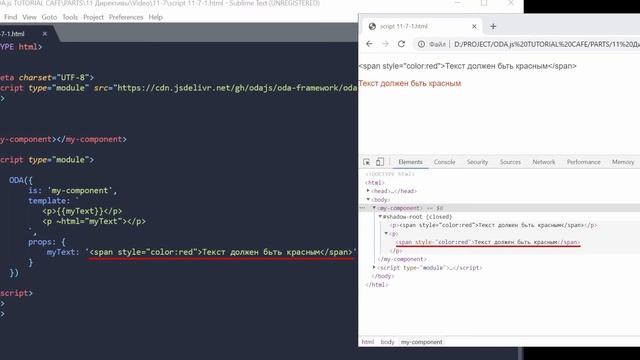This screenshot has width=640, height=360.
Task: Close the 7-1.html tab in Sublime Text
Action: click(x=44, y=34)
